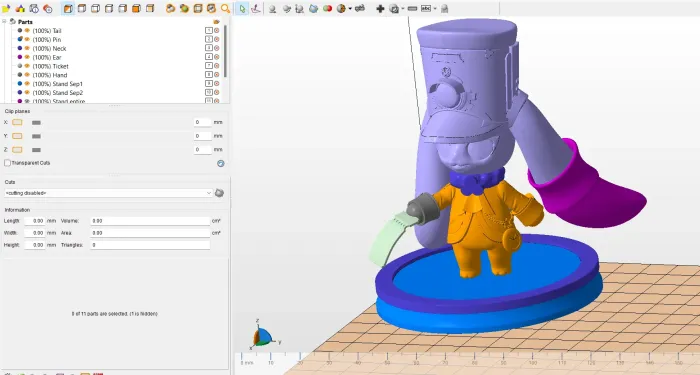This screenshot has width=700, height=375.
Task: Click the Z clip plane mm input field
Action: pyautogui.click(x=202, y=150)
